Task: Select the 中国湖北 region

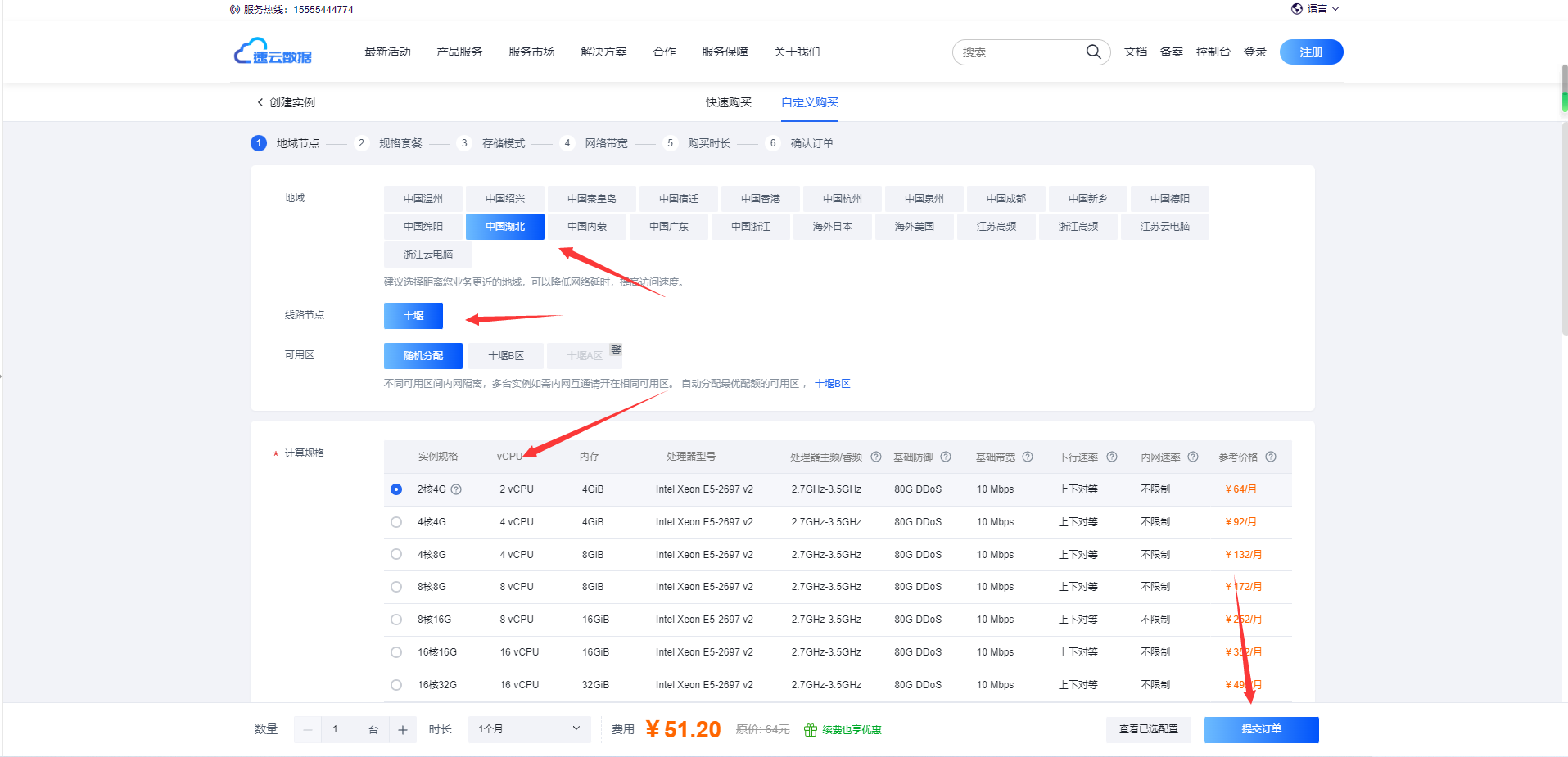Action: tap(505, 227)
